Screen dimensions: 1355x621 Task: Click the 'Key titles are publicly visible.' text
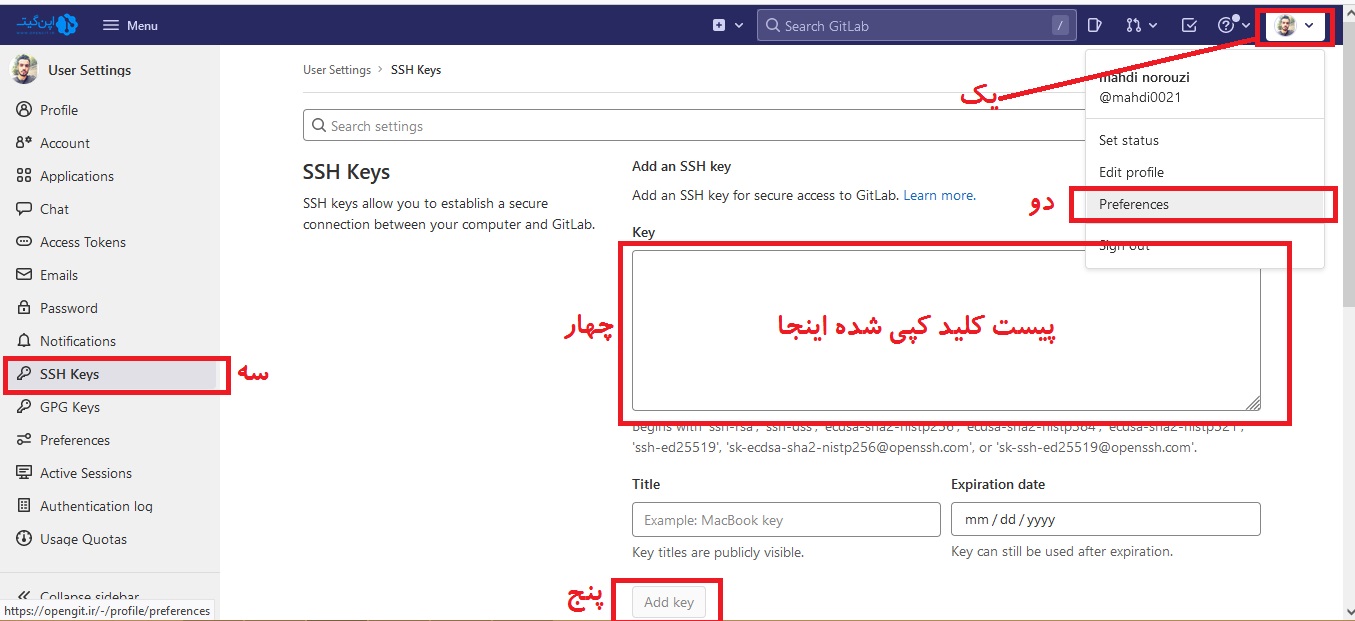pos(718,552)
